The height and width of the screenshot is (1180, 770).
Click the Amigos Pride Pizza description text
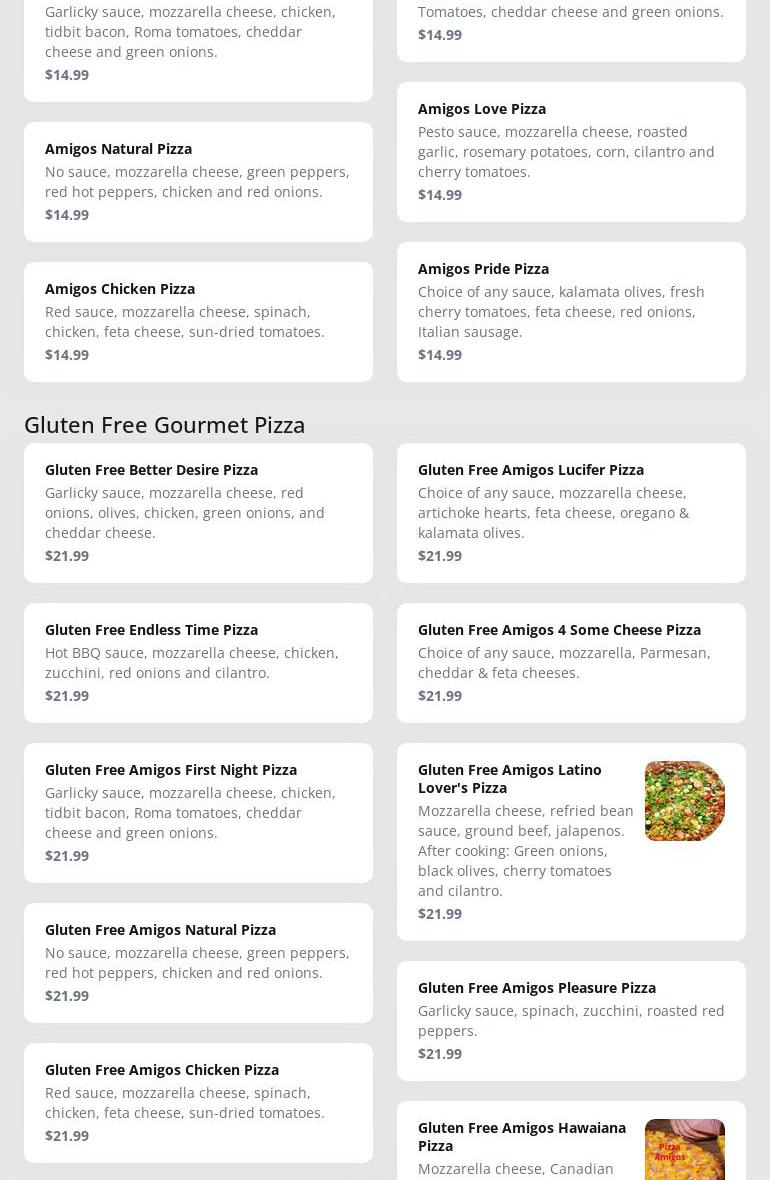point(561,312)
